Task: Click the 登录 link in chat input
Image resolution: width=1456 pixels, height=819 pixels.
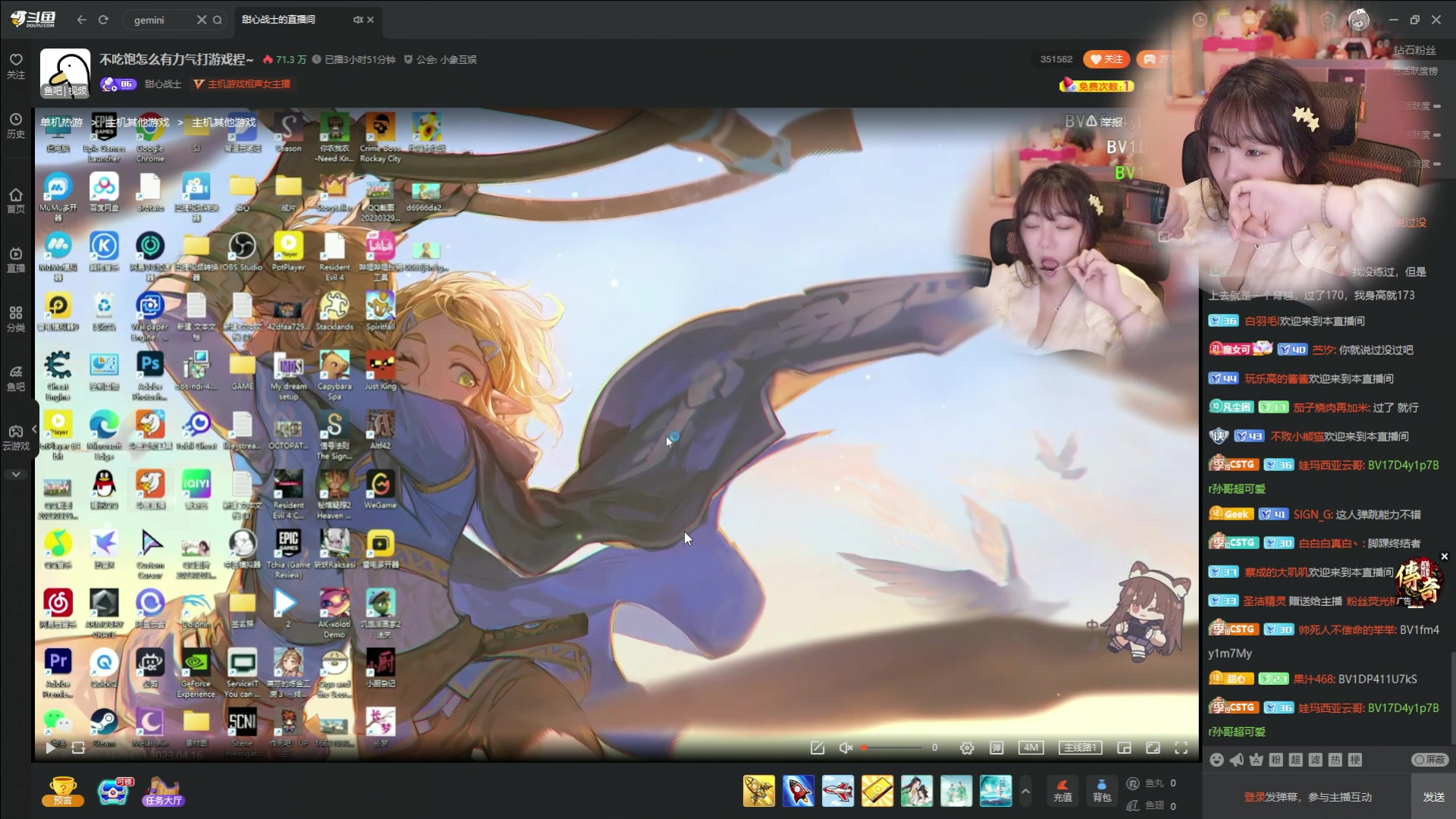Action: click(x=1254, y=797)
